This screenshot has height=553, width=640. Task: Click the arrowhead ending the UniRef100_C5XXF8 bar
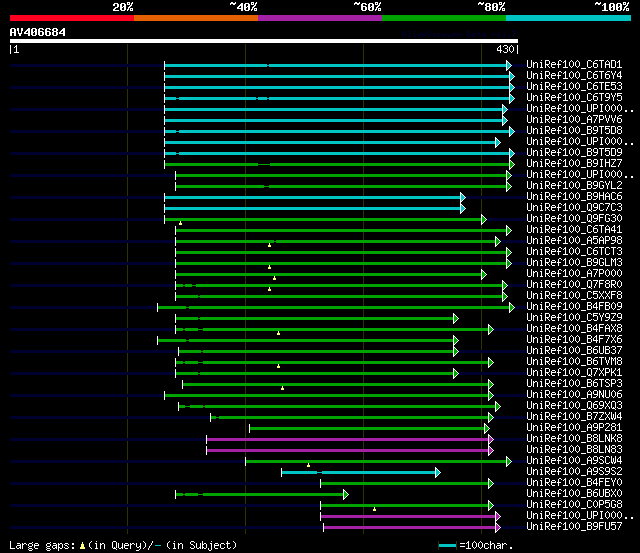pyautogui.click(x=505, y=297)
